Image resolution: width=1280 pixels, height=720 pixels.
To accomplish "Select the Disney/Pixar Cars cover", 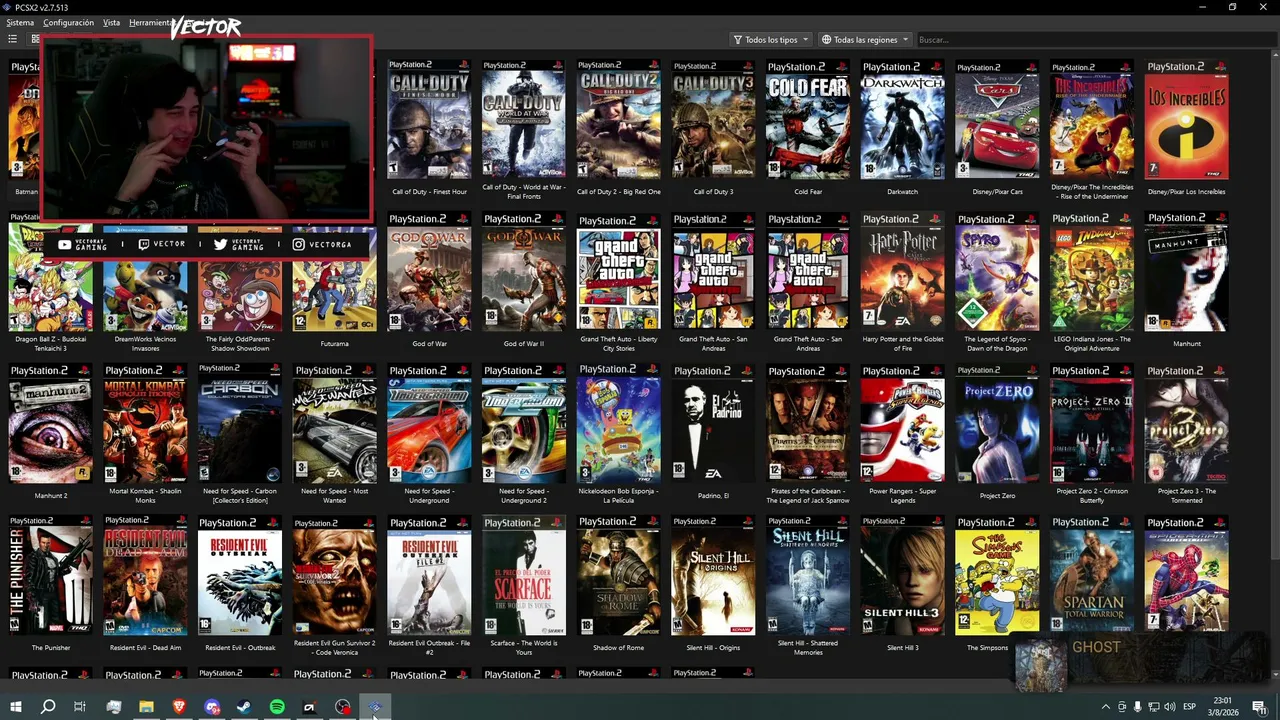I will tap(997, 120).
